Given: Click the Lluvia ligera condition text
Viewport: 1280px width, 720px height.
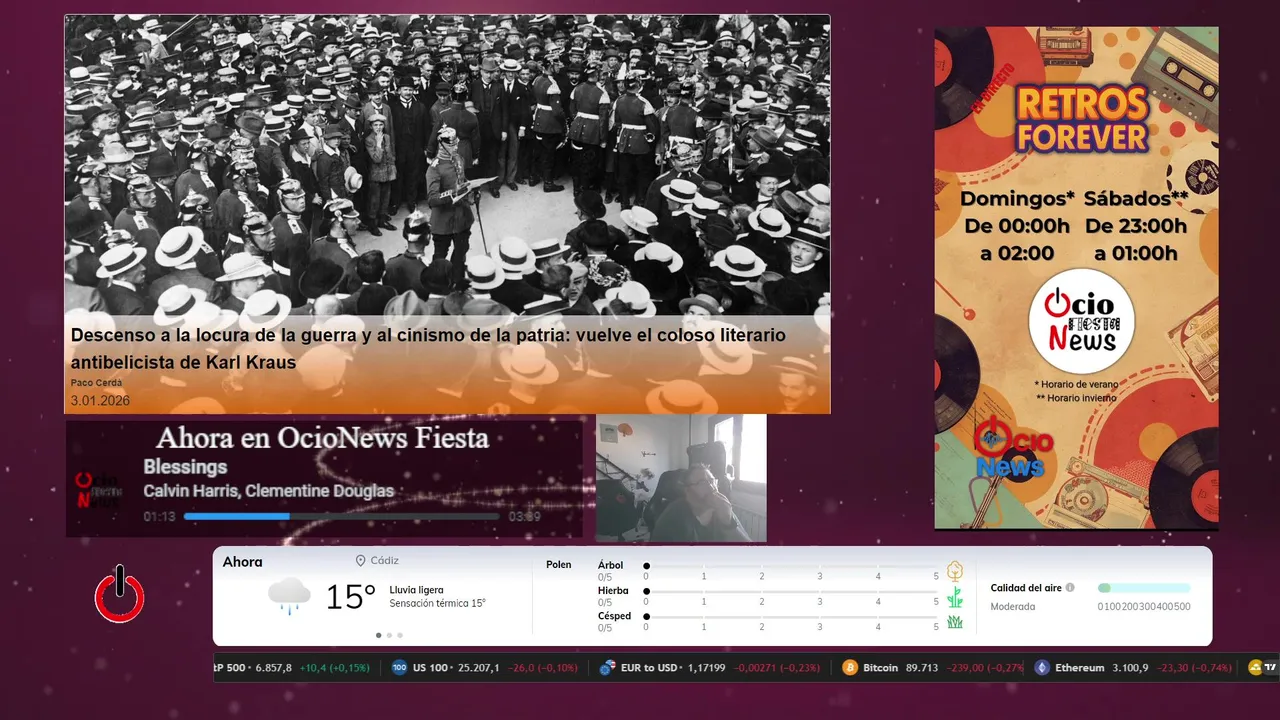Looking at the screenshot, I should click(416, 590).
